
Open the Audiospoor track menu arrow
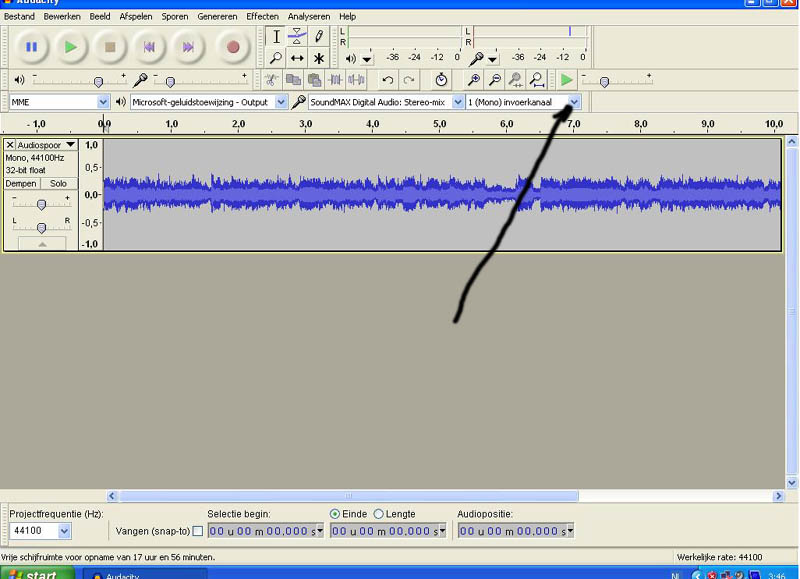click(x=70, y=145)
